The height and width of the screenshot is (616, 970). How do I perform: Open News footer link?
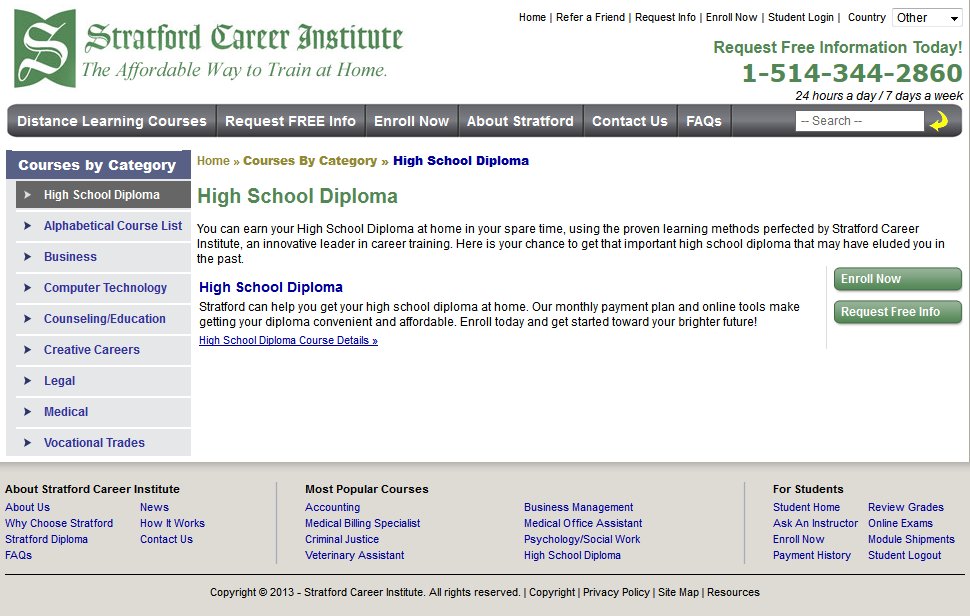point(154,507)
